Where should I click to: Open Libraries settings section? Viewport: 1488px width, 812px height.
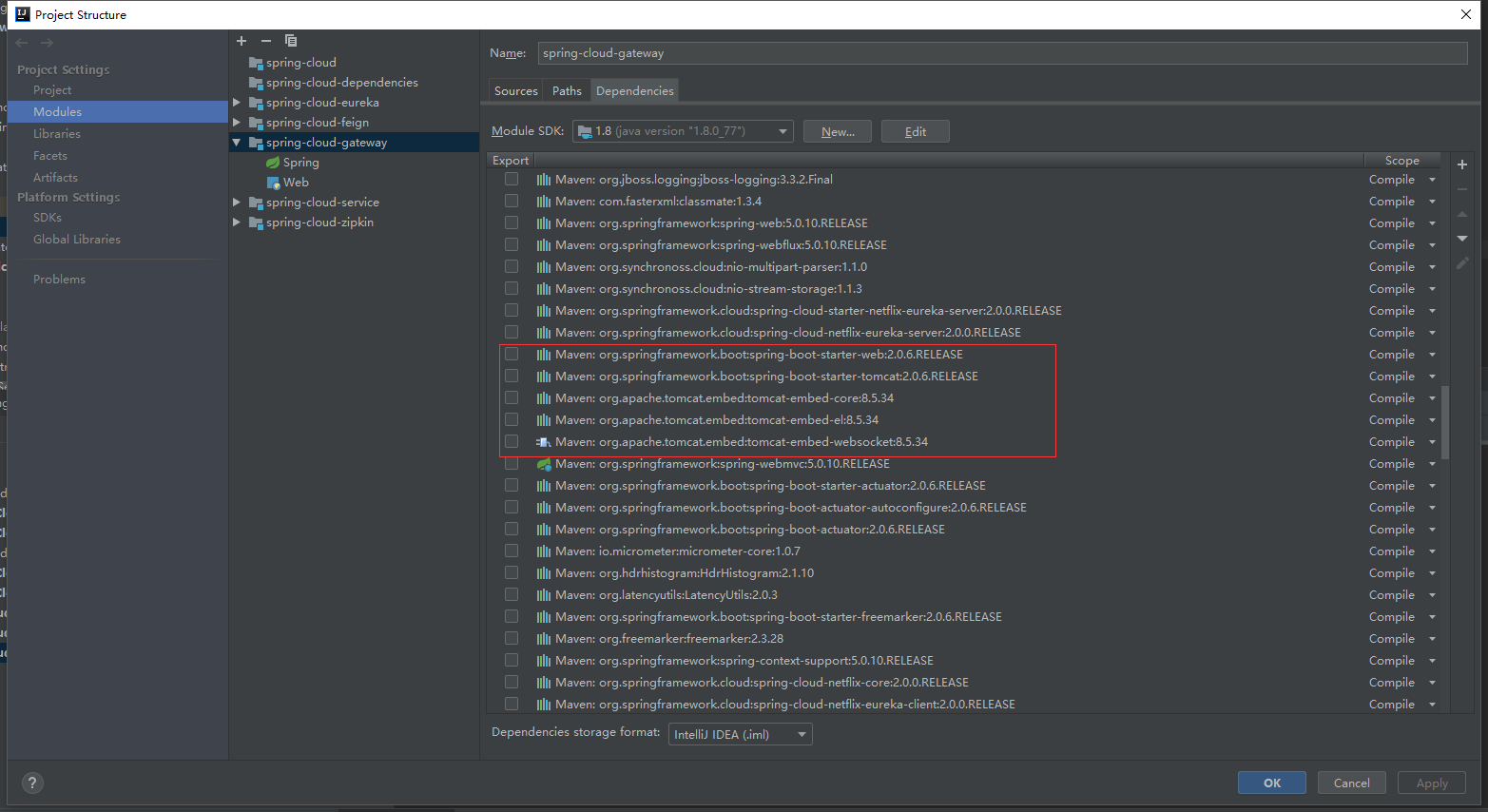coord(57,134)
